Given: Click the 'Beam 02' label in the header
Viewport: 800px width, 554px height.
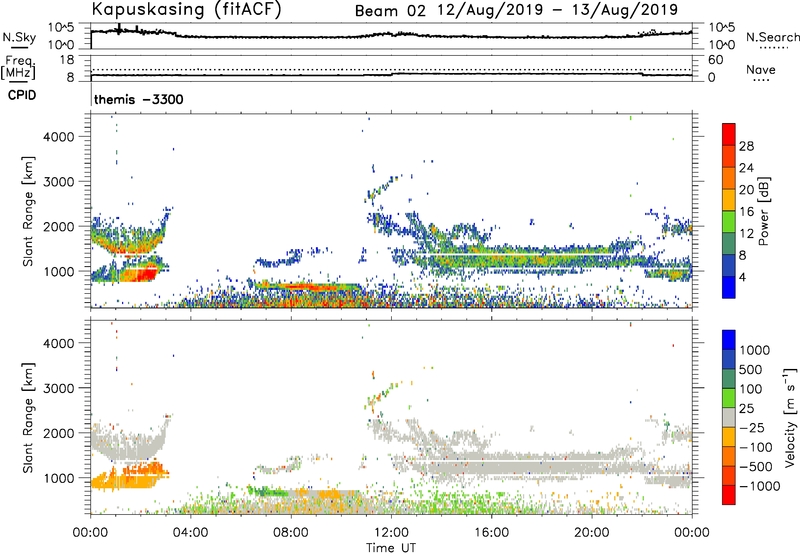Looking at the screenshot, I should tap(390, 11).
